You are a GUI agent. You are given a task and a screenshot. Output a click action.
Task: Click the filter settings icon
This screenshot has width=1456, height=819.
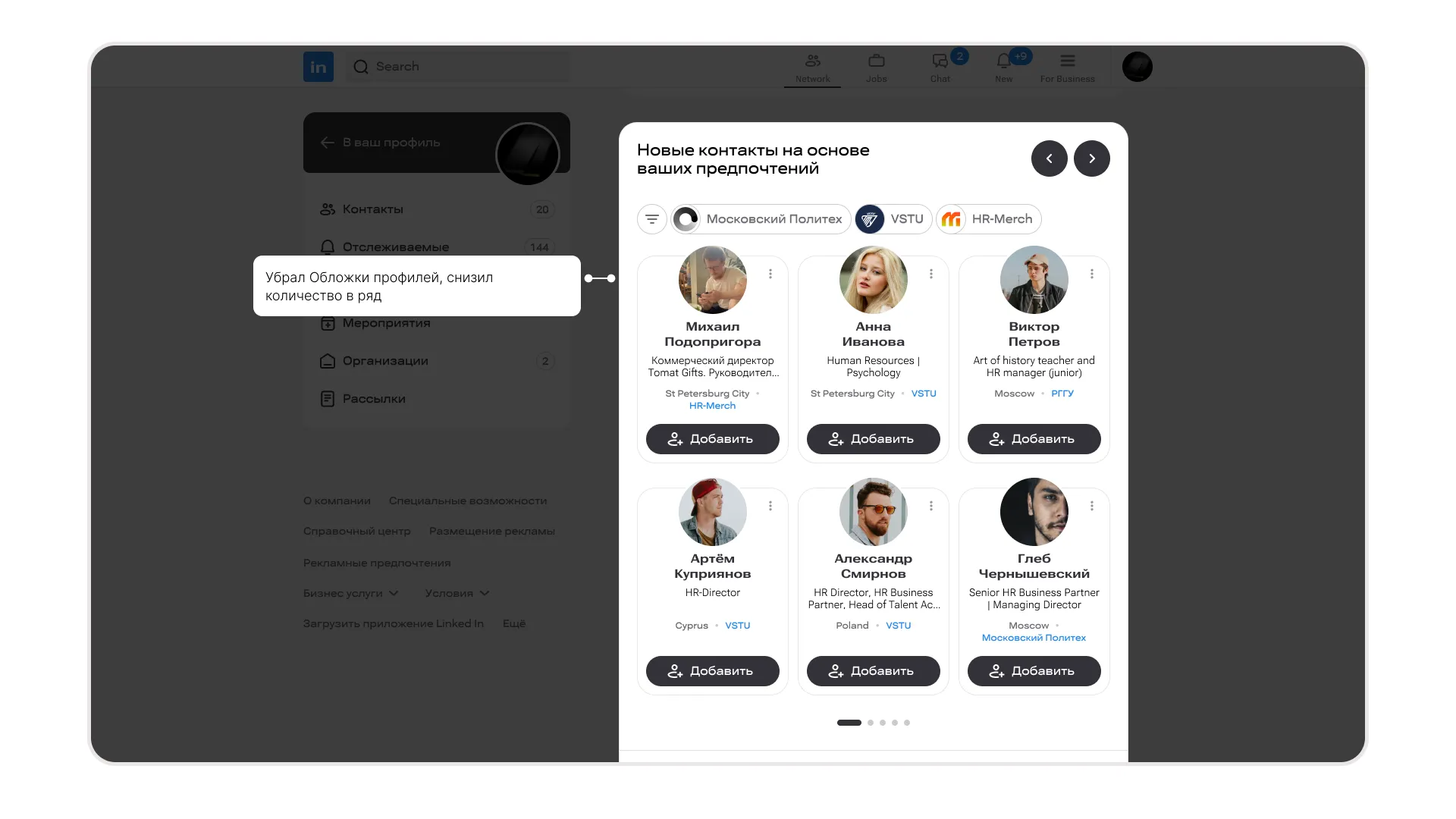[x=652, y=219]
